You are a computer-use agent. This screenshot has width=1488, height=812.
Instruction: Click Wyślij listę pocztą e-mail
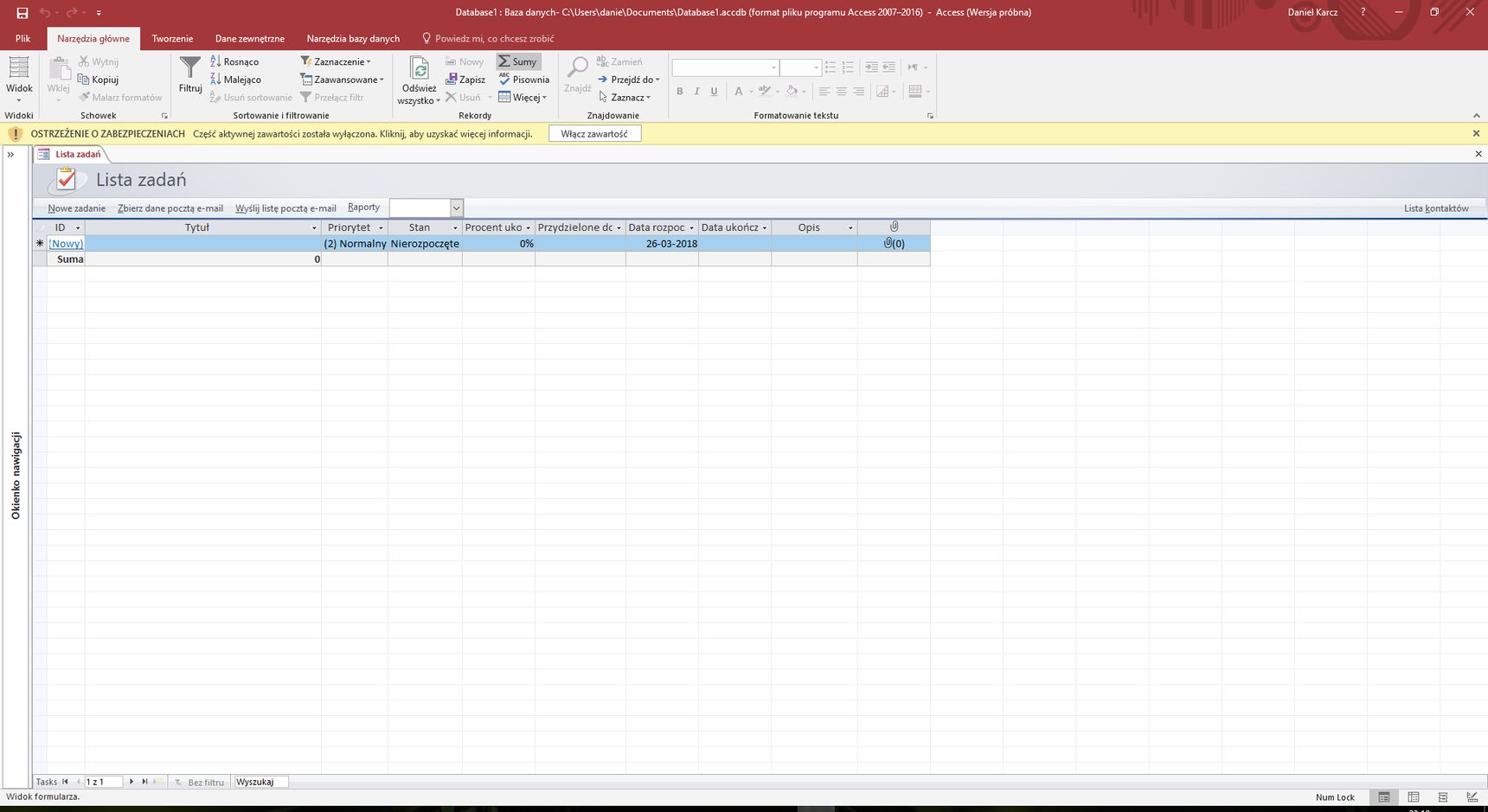tap(285, 208)
